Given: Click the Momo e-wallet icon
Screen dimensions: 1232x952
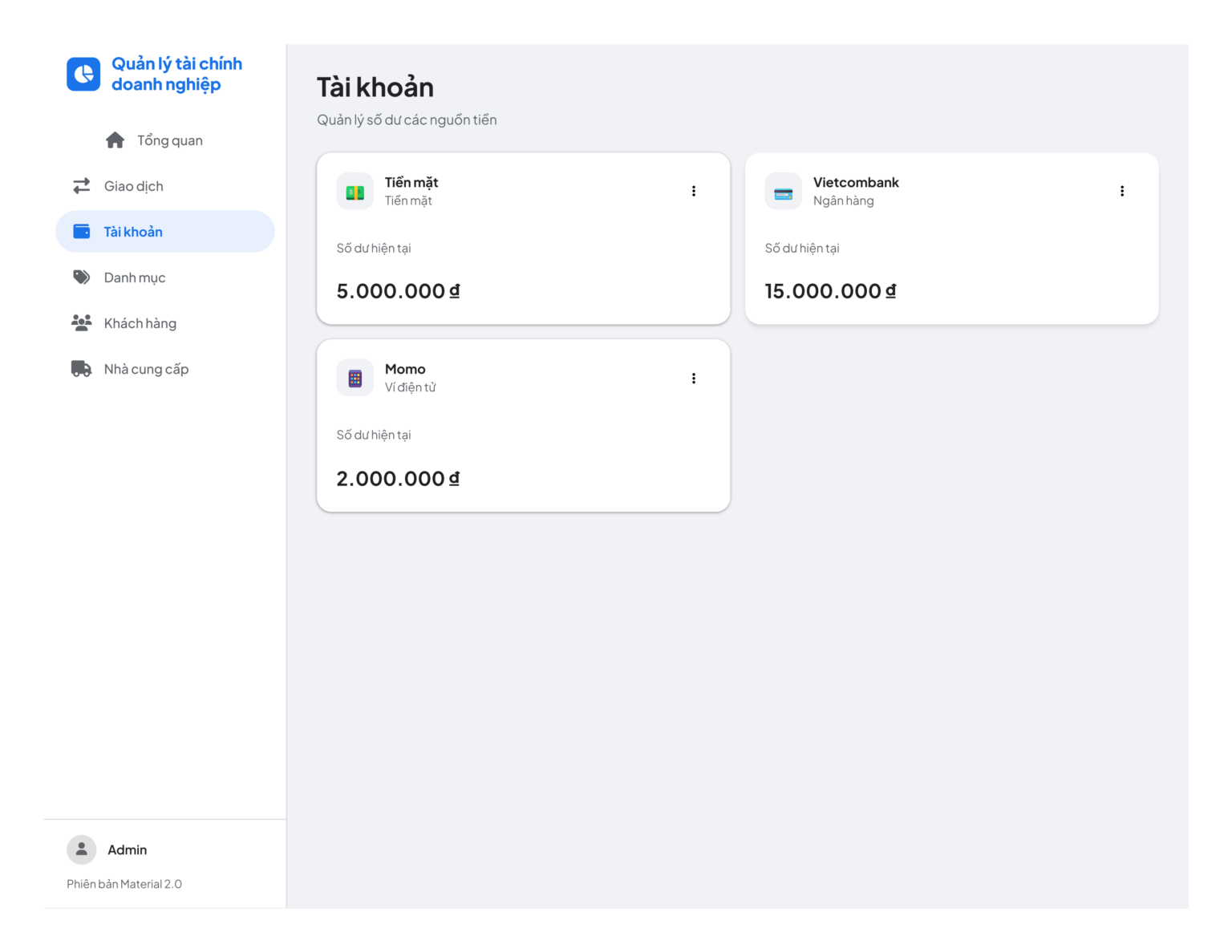Looking at the screenshot, I should [x=355, y=378].
